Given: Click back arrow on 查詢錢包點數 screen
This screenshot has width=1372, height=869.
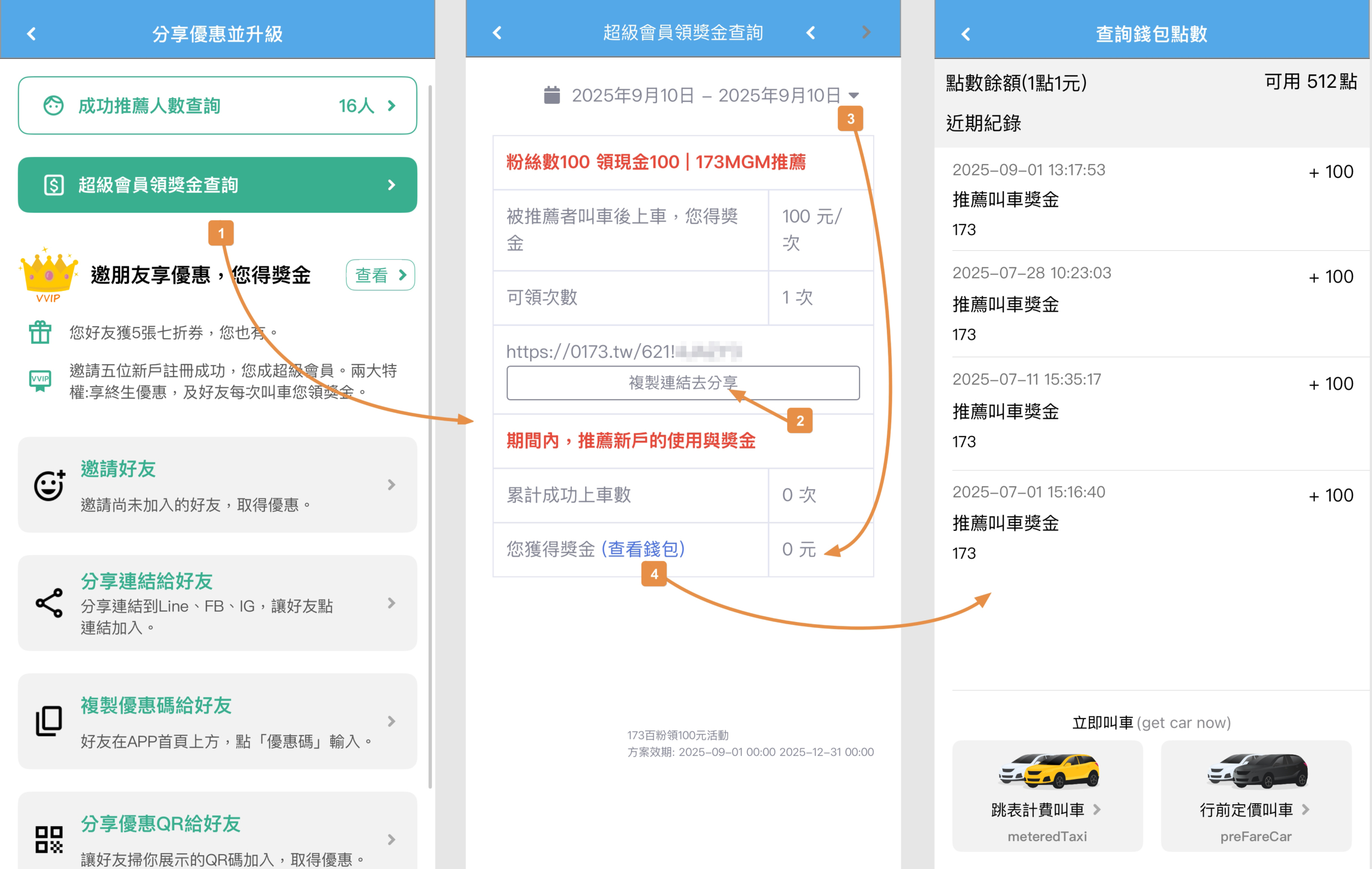Looking at the screenshot, I should click(x=966, y=34).
